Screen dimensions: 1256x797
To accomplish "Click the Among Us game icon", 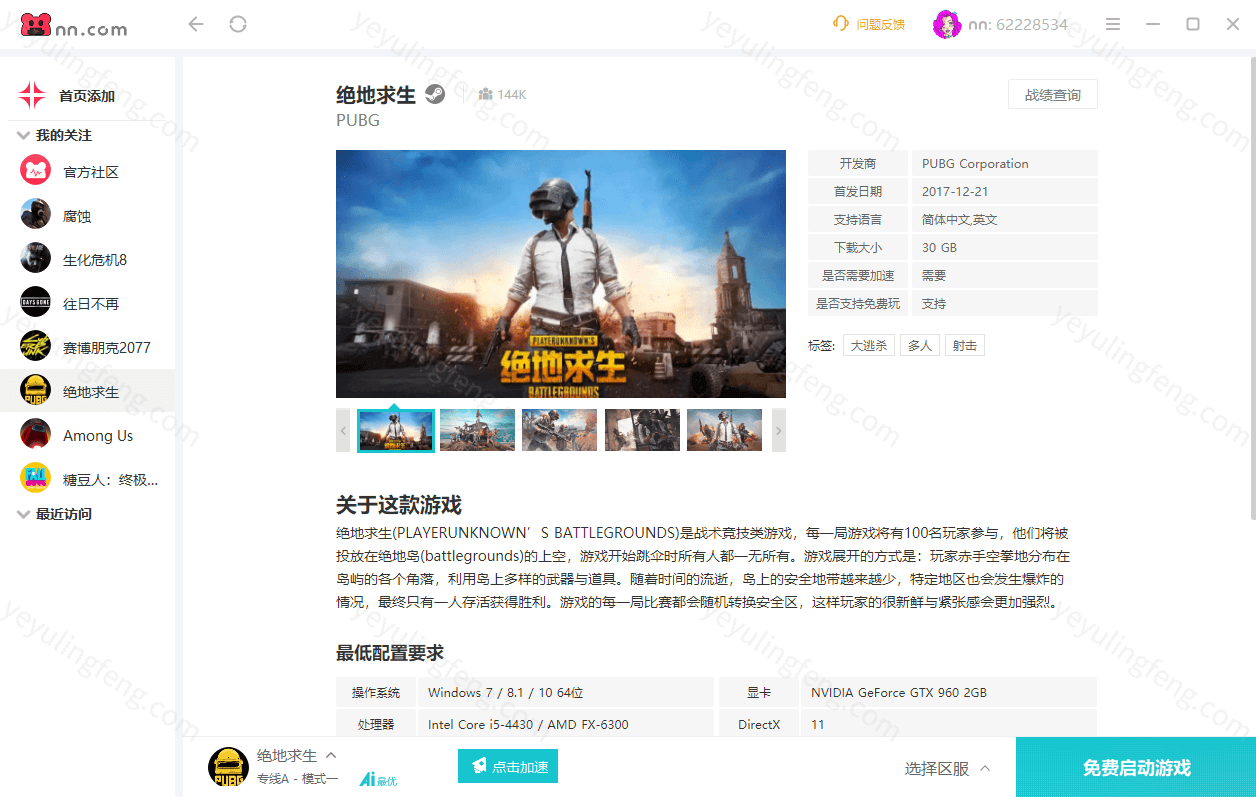I will point(35,436).
